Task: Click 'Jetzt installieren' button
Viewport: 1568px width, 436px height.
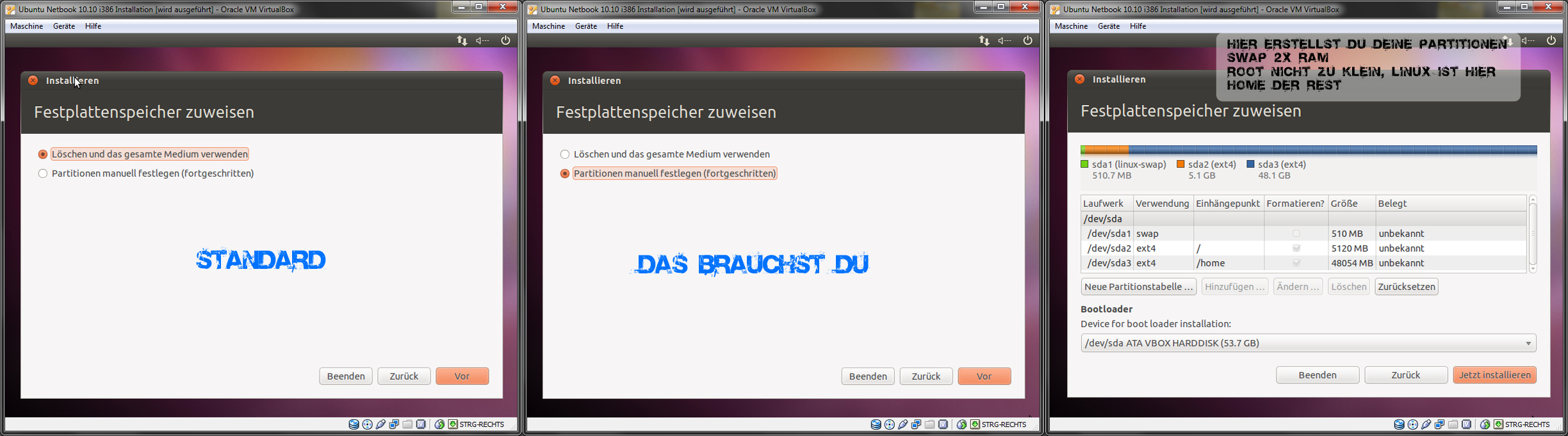Action: click(x=1495, y=375)
